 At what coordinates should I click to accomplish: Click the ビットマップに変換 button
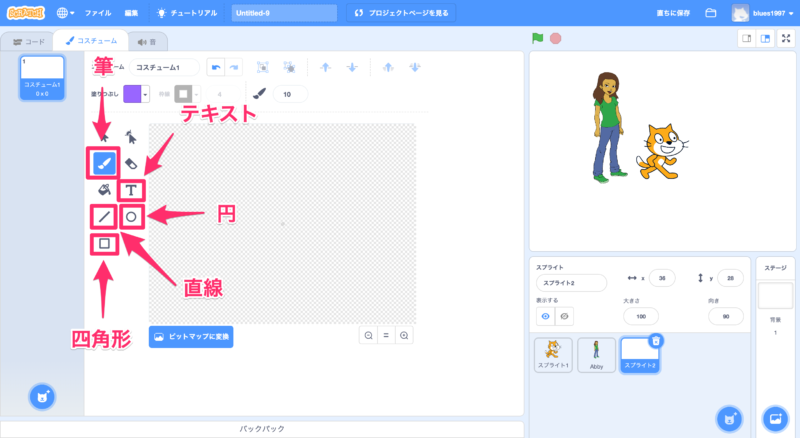tap(191, 337)
